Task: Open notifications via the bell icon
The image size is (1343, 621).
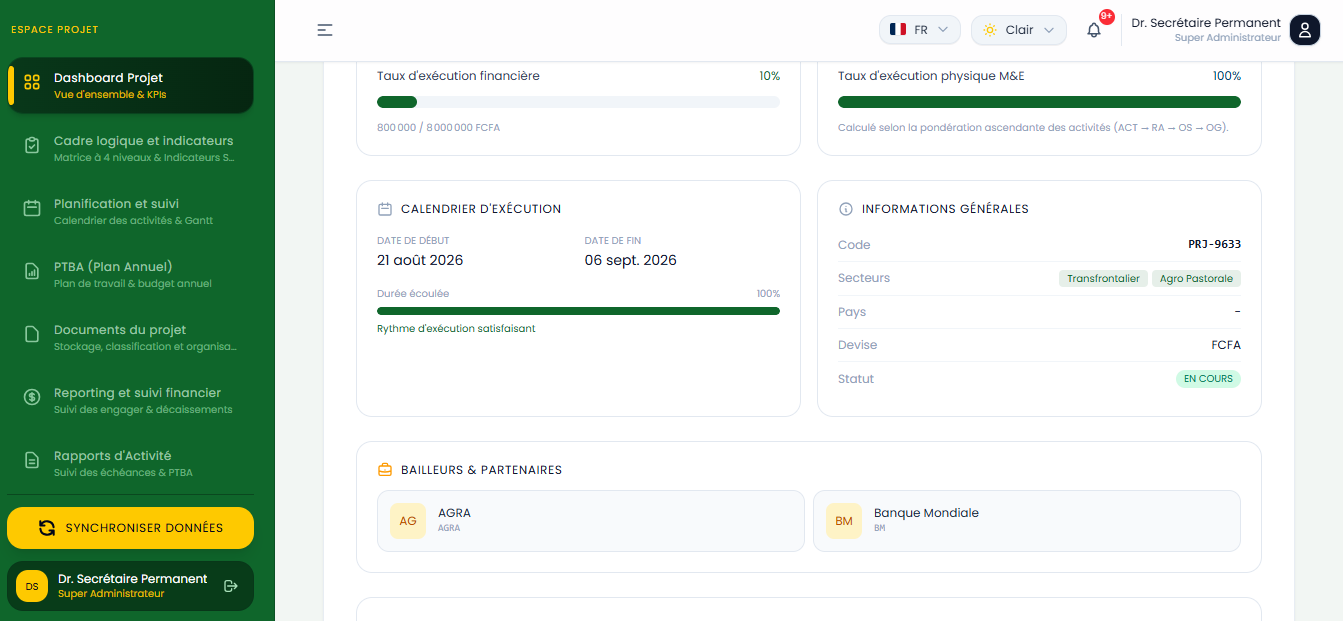Action: coord(1094,30)
